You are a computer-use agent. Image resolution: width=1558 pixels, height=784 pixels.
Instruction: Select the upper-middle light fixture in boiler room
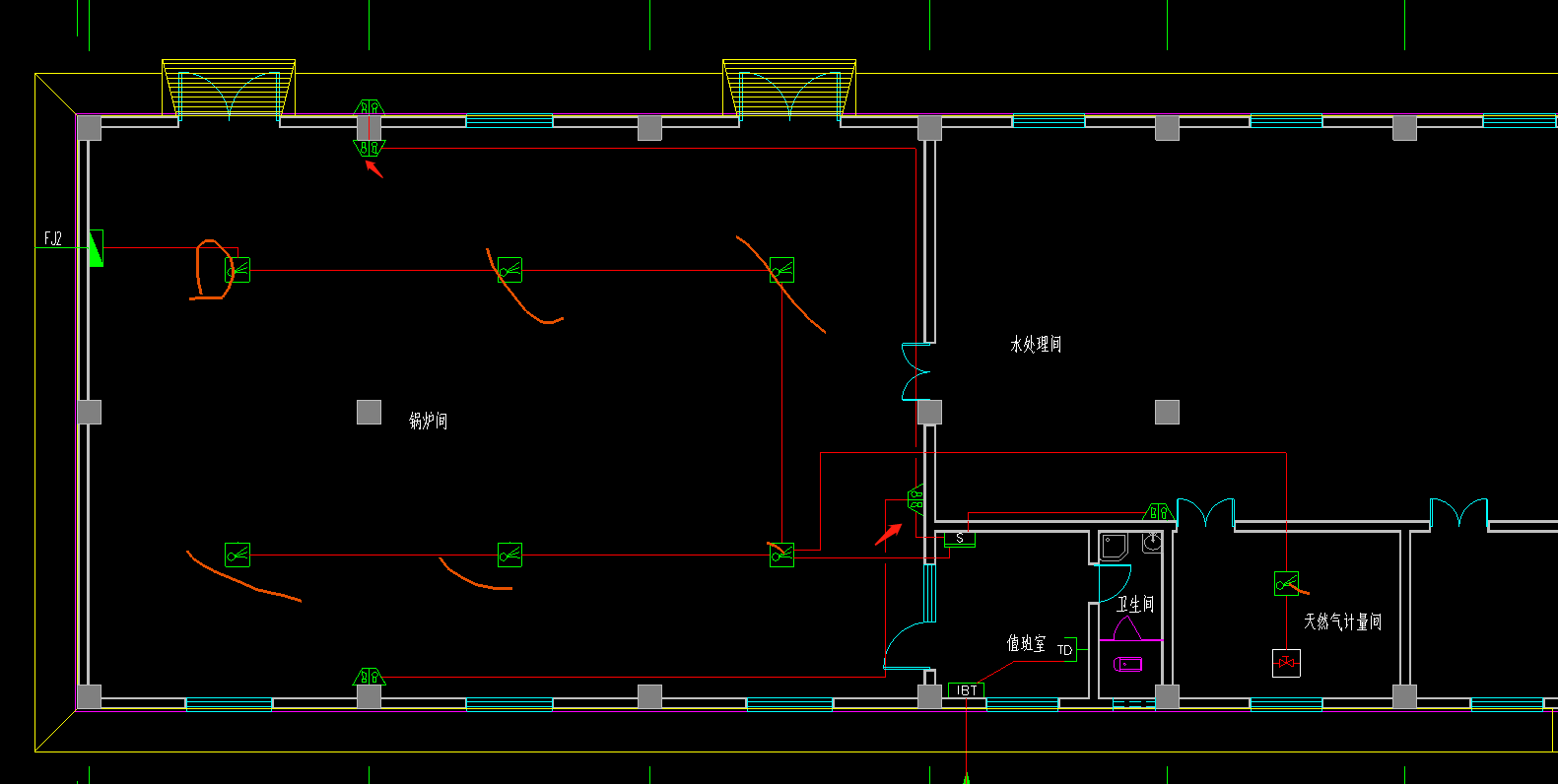pos(509,270)
